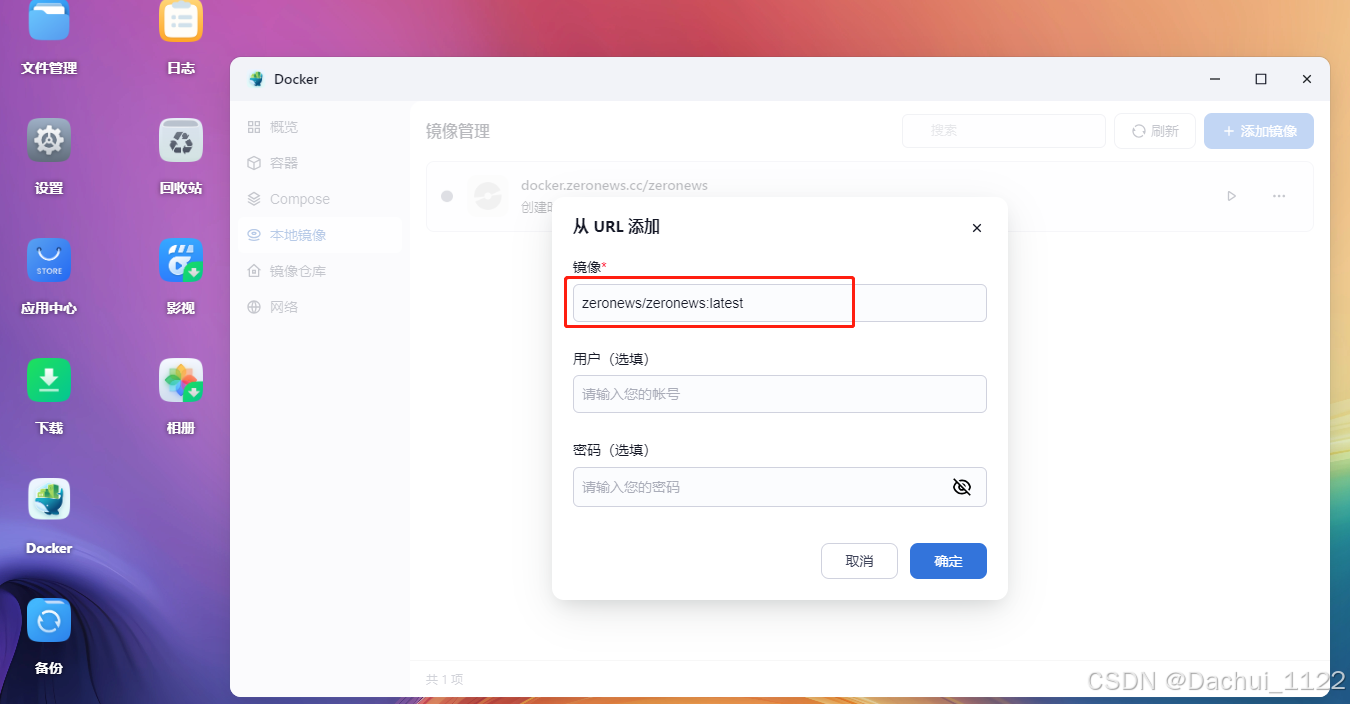Viewport: 1350px width, 704px height.
Task: Click the 搜索 search box
Action: [1004, 131]
